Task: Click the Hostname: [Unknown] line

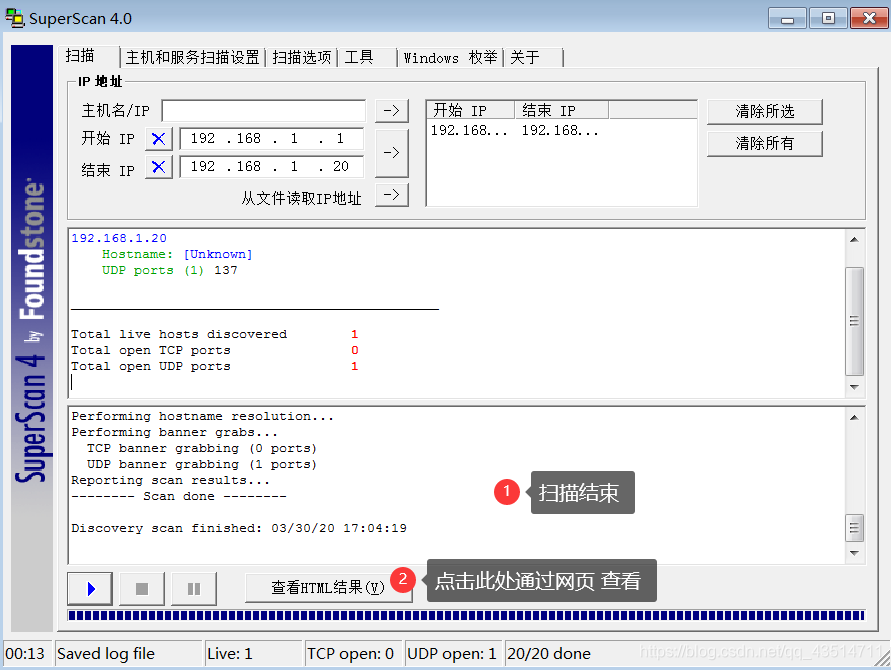Action: click(x=177, y=254)
